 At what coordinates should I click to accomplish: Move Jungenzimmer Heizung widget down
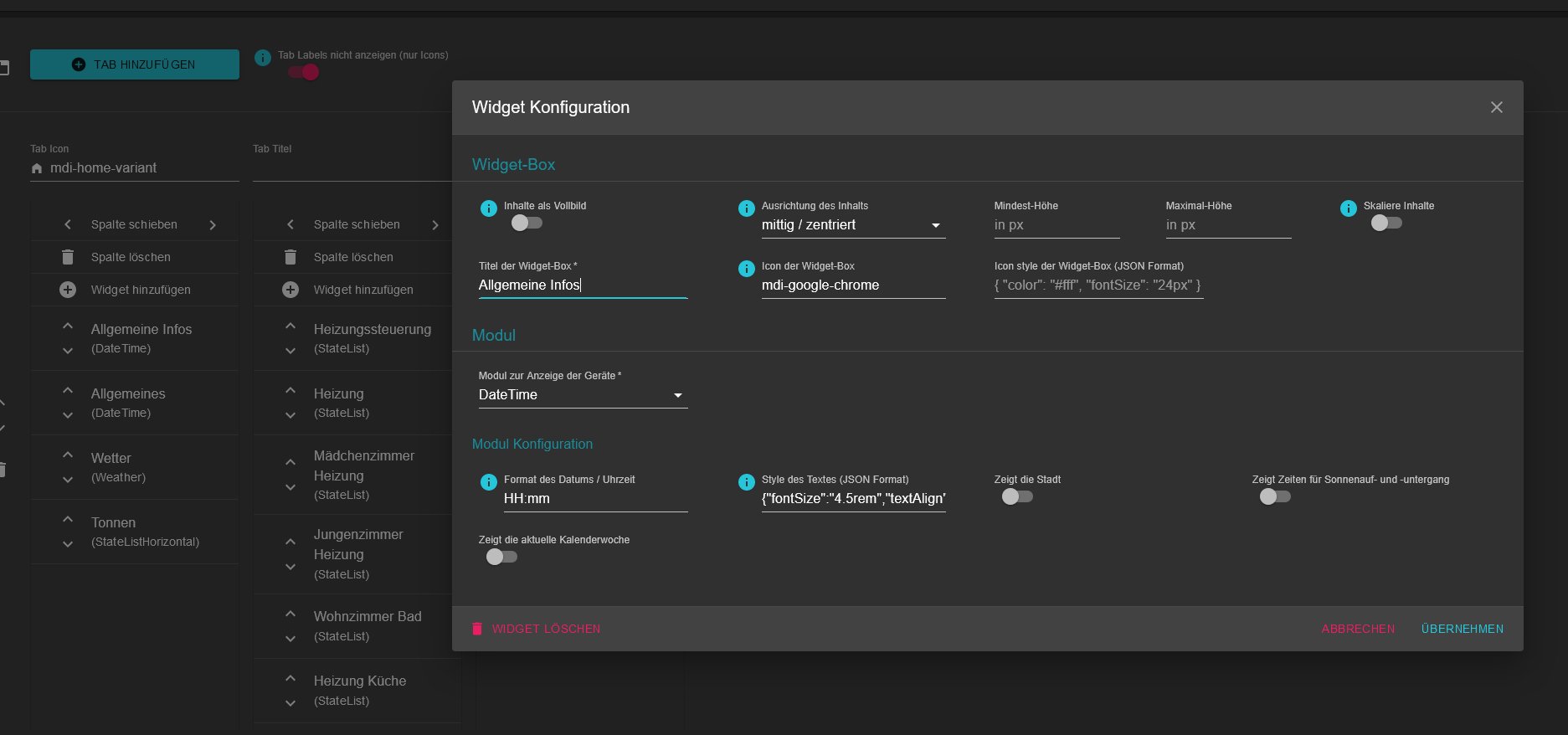coord(290,567)
